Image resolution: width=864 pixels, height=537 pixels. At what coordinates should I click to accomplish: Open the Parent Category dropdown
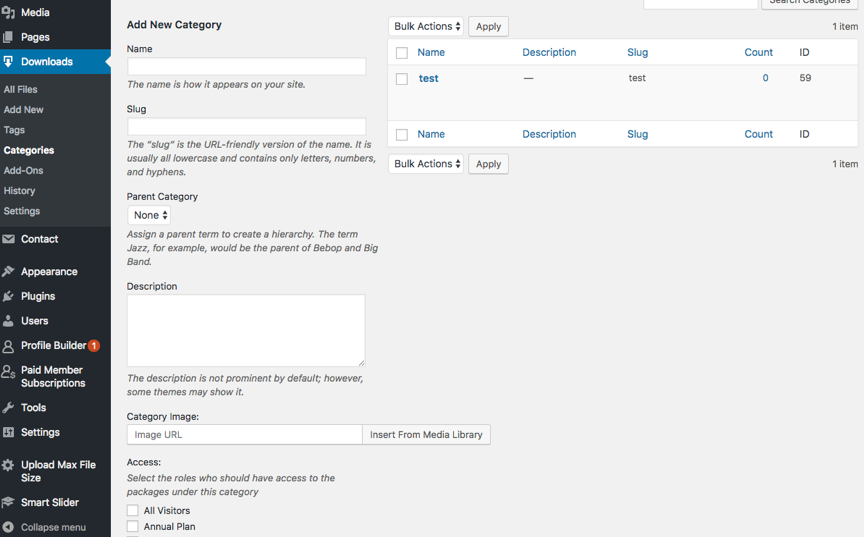pyautogui.click(x=150, y=215)
